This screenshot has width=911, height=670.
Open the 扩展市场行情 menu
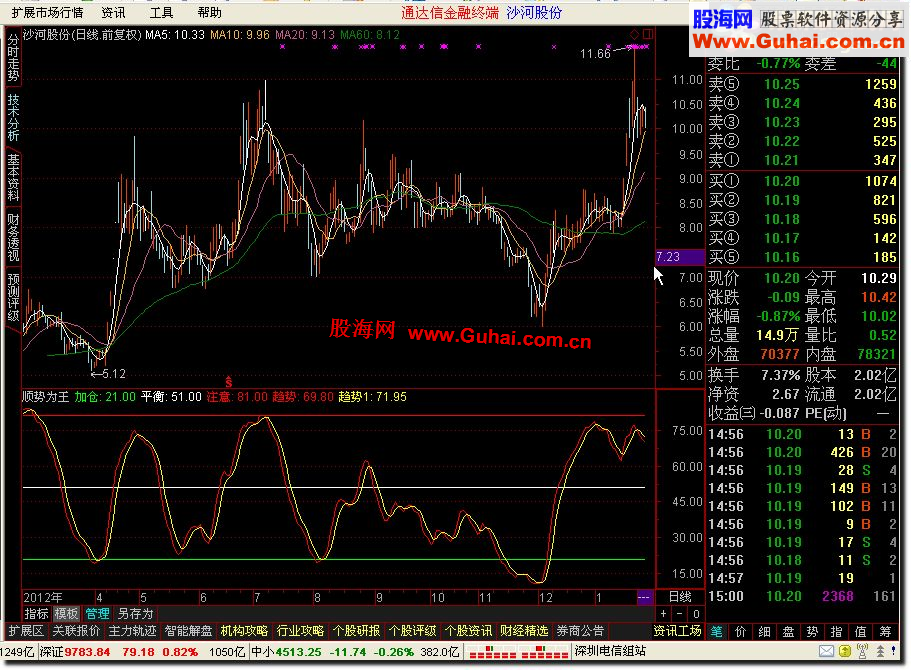[x=48, y=12]
